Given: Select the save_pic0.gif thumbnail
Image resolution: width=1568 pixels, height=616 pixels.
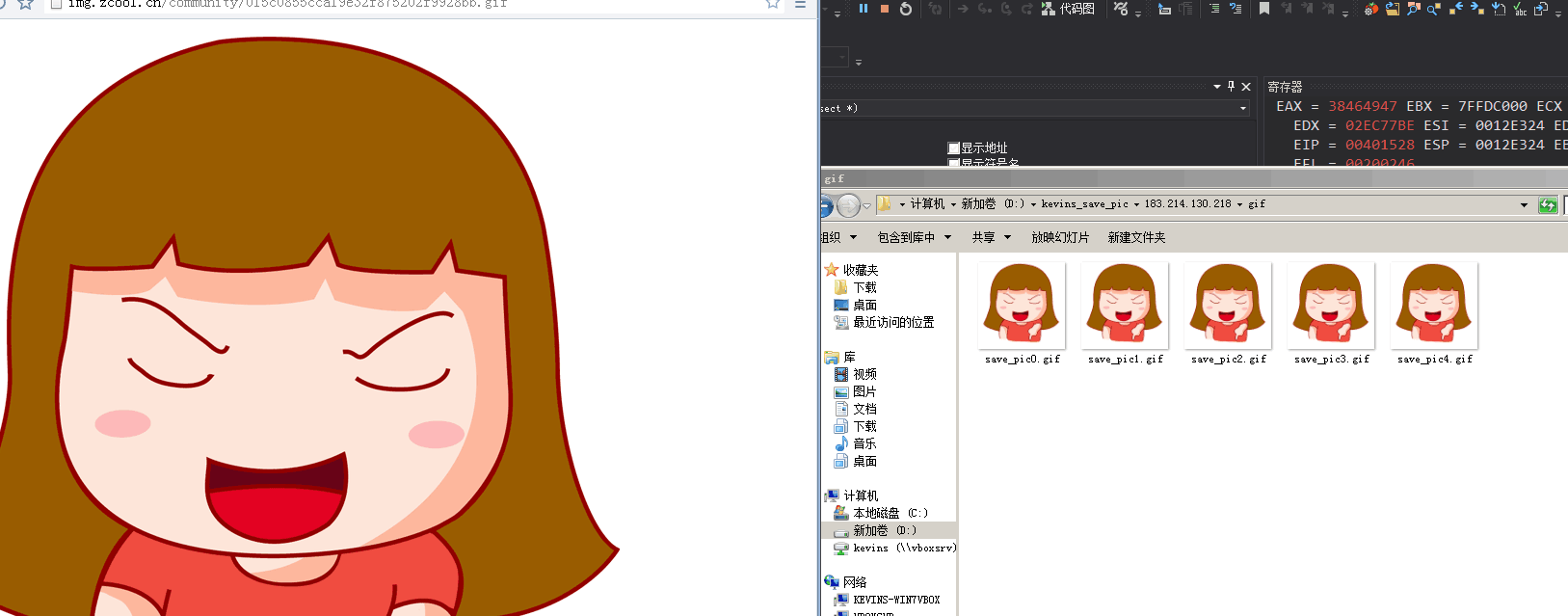Looking at the screenshot, I should click(1022, 306).
